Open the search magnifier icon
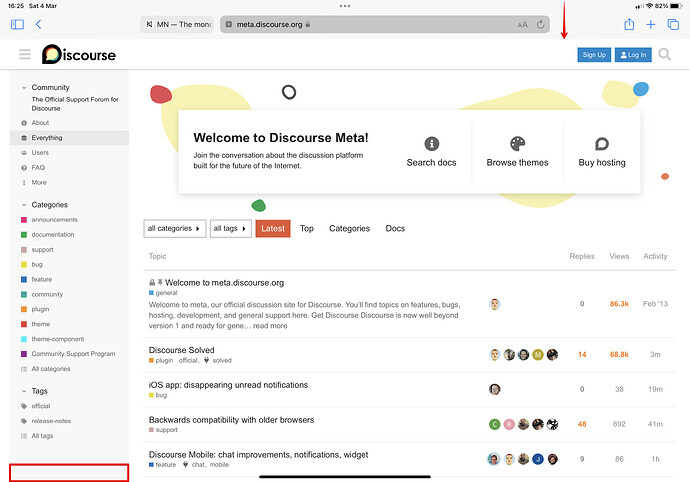Viewport: 690px width, 482px height. 664,54
